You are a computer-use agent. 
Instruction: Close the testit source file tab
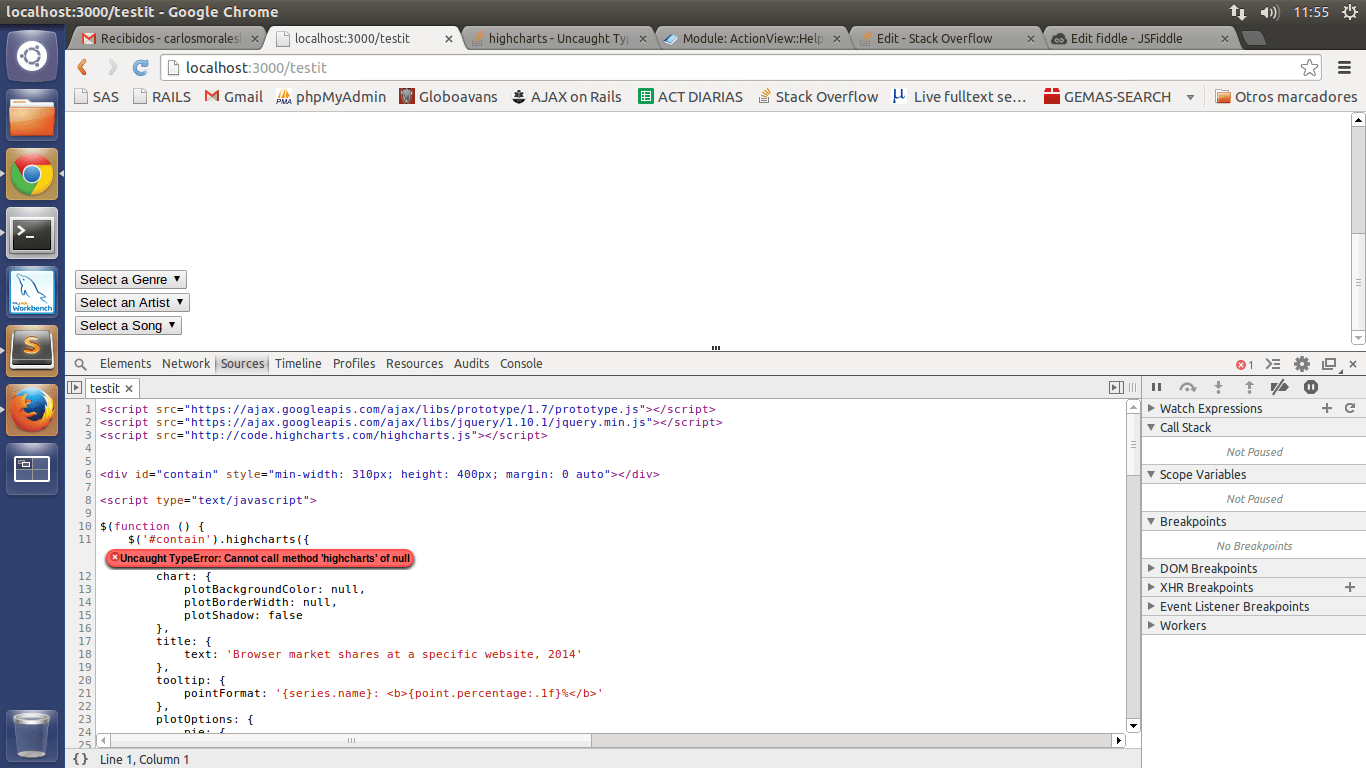(x=129, y=388)
